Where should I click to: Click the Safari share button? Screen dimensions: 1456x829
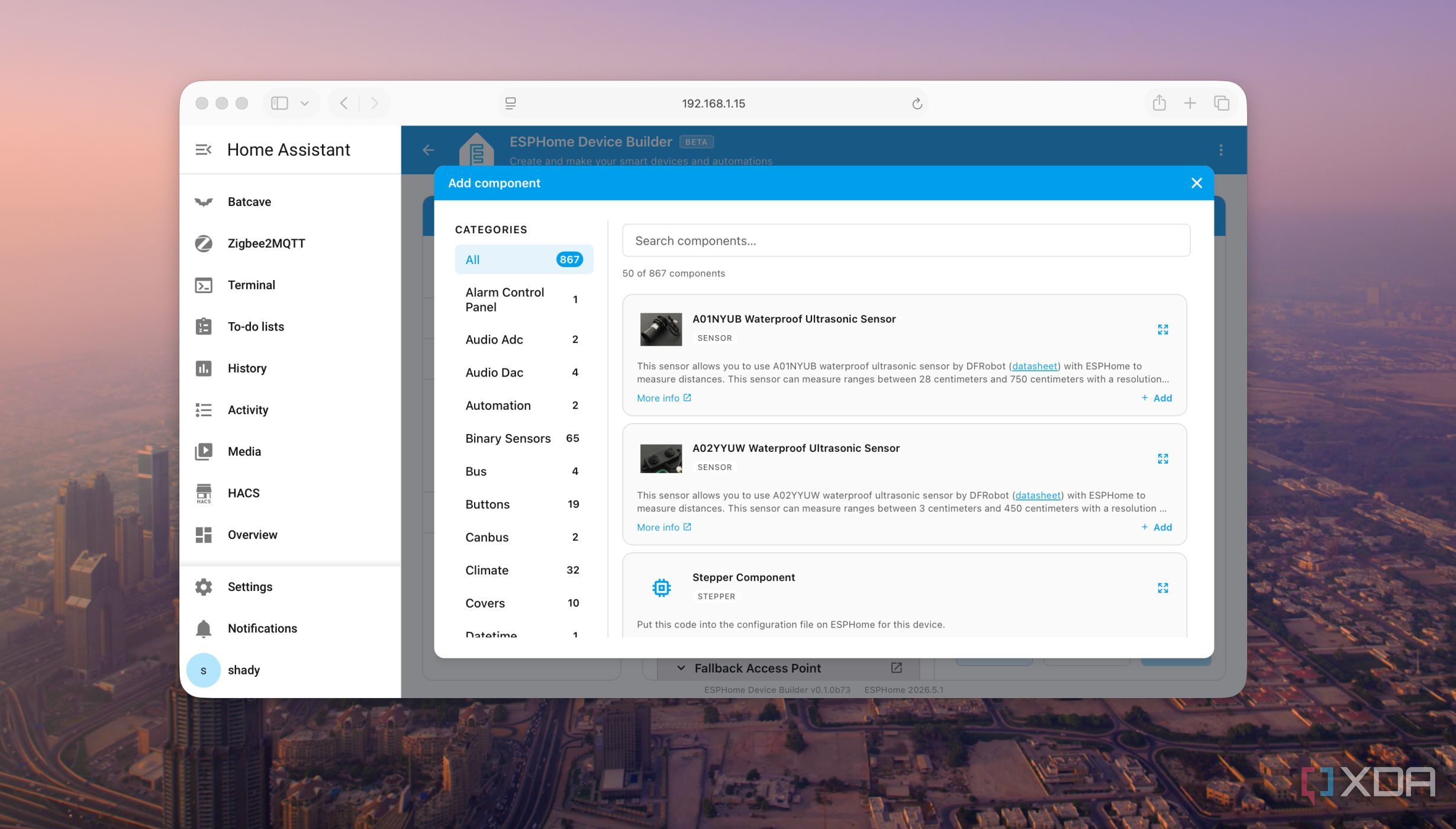(1159, 103)
